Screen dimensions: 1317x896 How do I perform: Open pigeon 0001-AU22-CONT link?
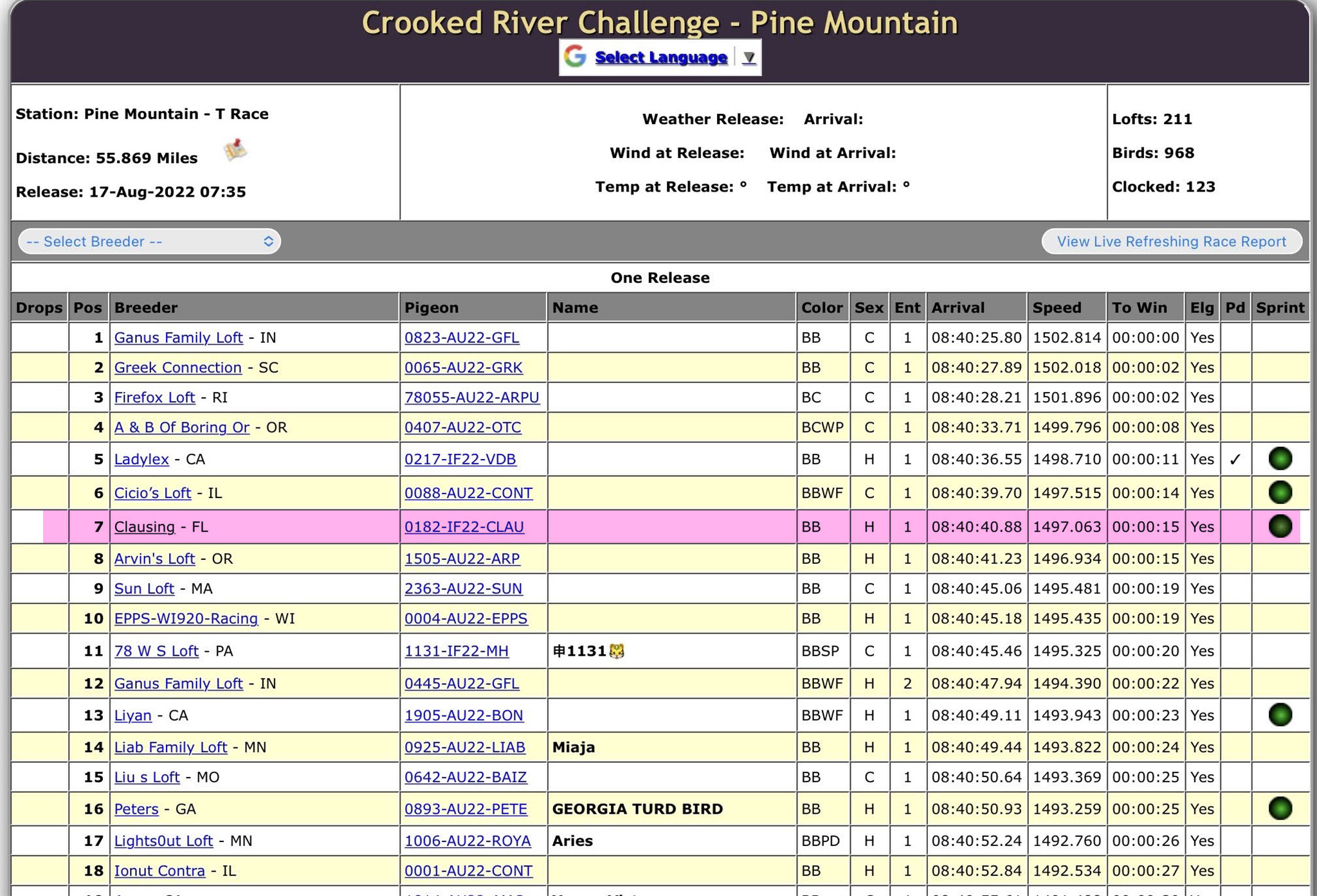[468, 871]
